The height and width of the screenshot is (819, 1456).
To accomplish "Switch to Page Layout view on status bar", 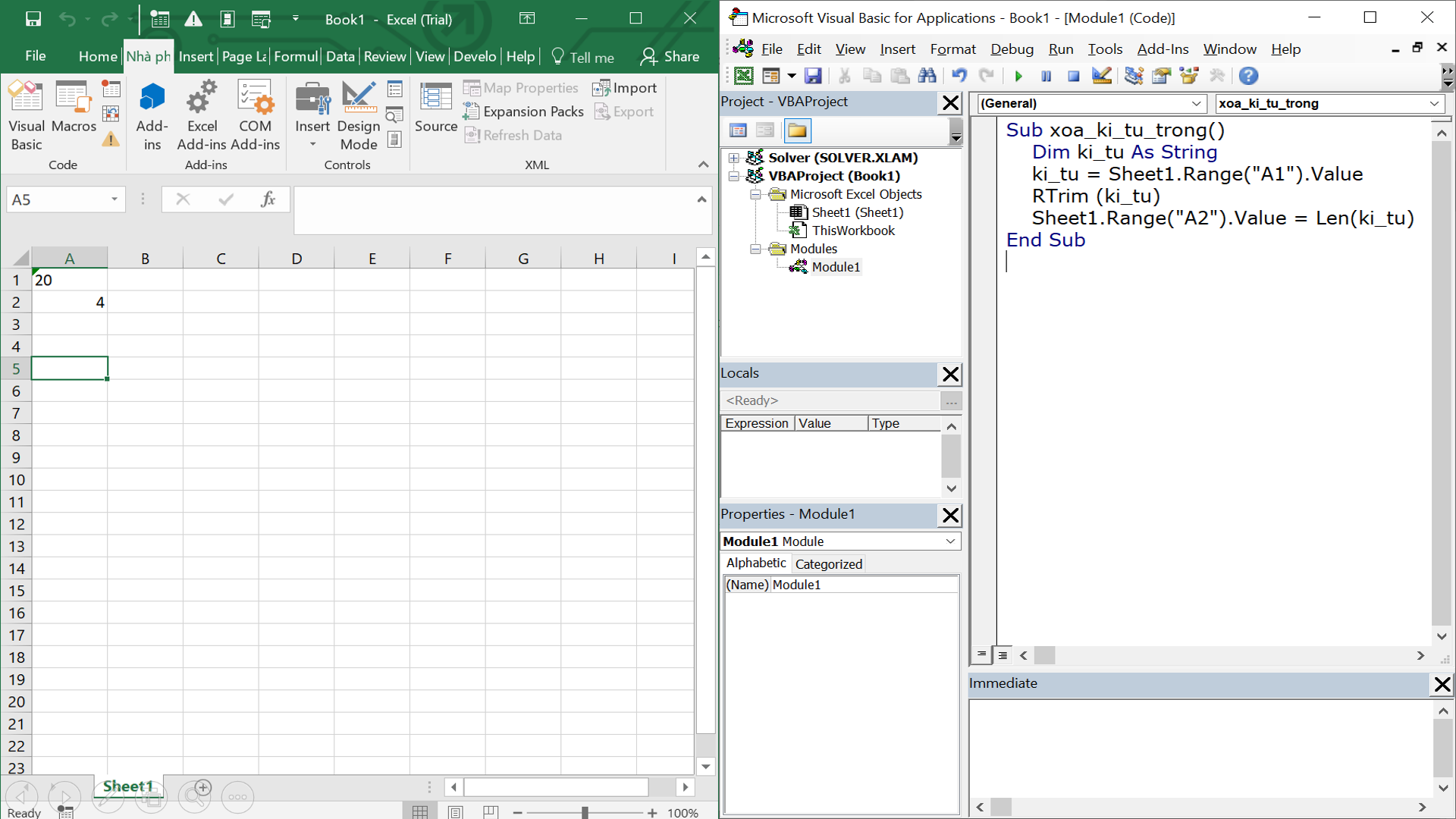I will 455,812.
